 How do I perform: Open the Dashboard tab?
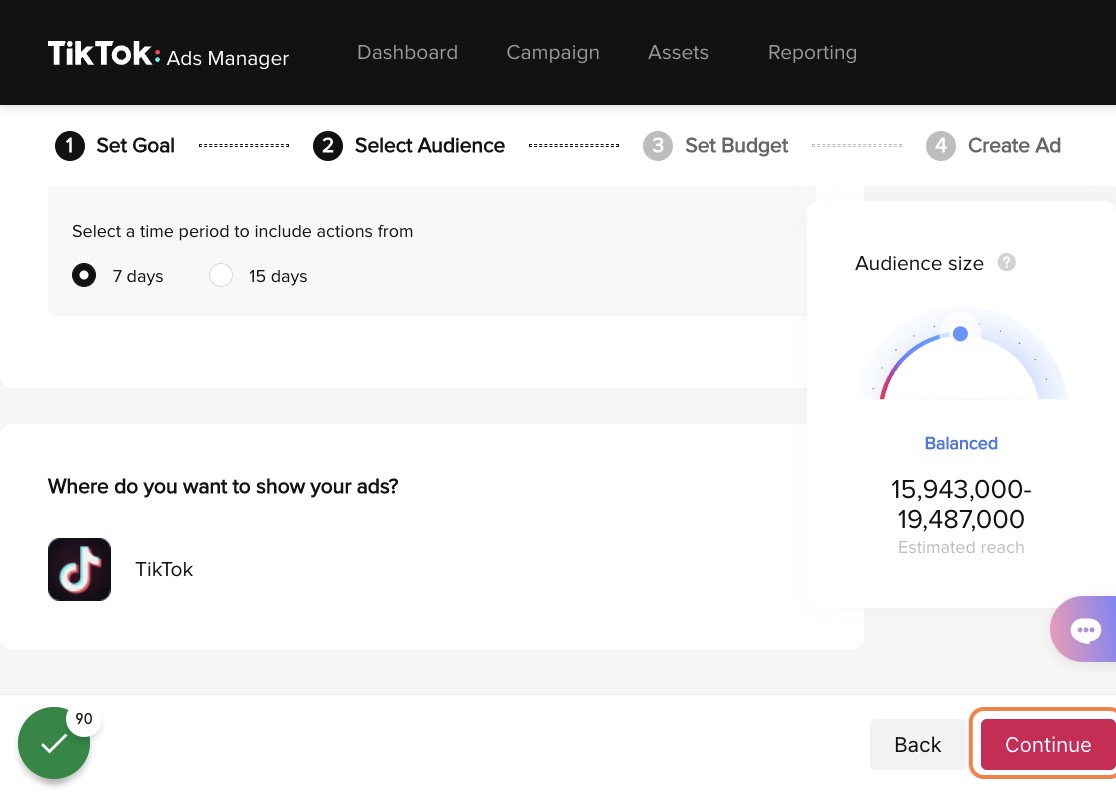407,53
